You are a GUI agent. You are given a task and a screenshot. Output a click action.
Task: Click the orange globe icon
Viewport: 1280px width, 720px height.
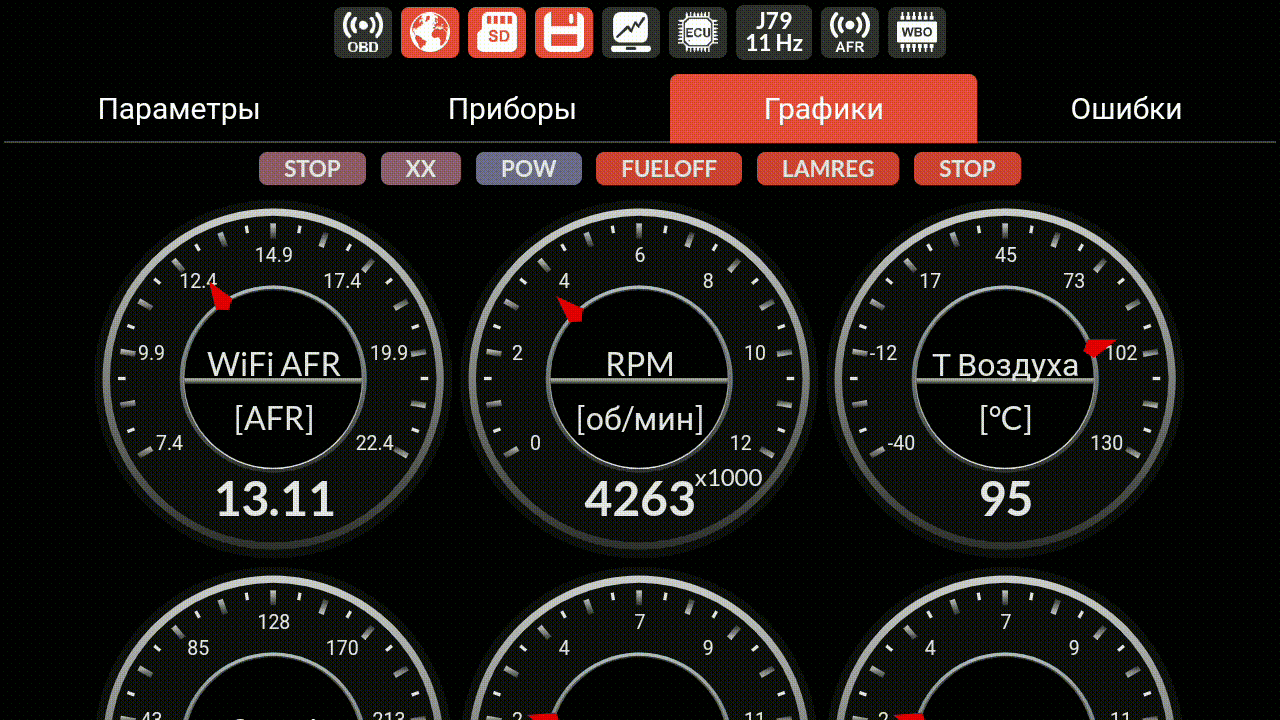point(430,33)
